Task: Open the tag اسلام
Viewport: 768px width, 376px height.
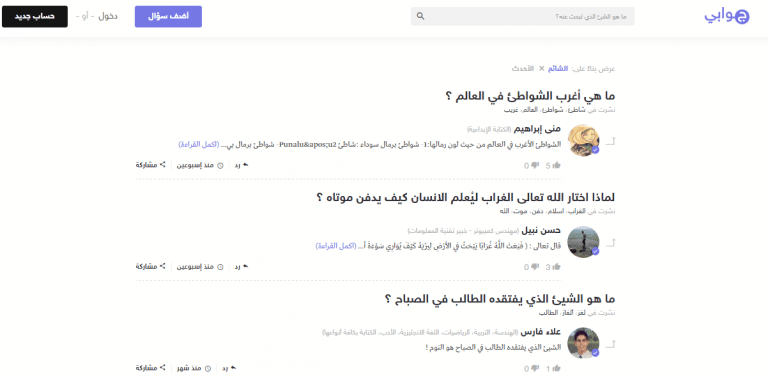Action: [555, 212]
